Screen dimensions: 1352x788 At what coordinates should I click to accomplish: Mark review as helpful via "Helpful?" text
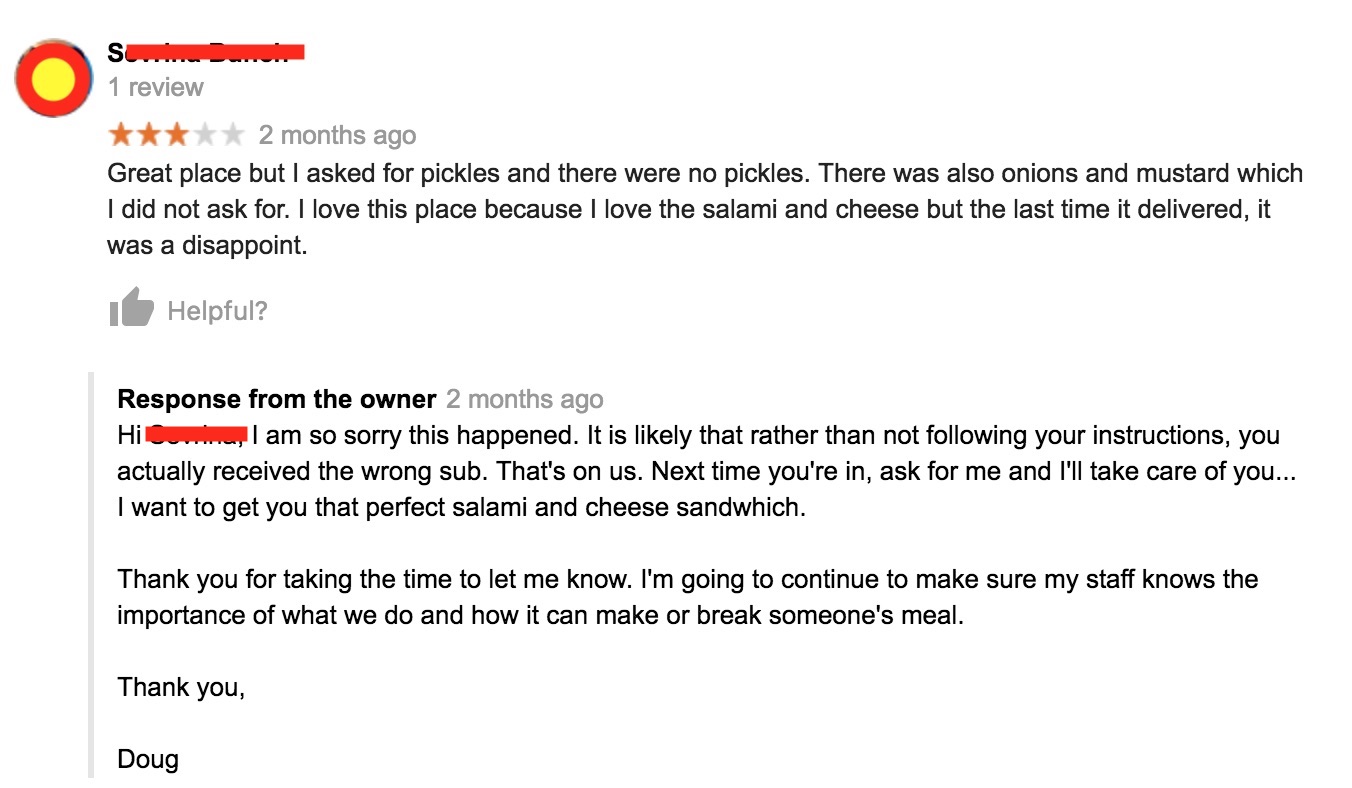[218, 311]
